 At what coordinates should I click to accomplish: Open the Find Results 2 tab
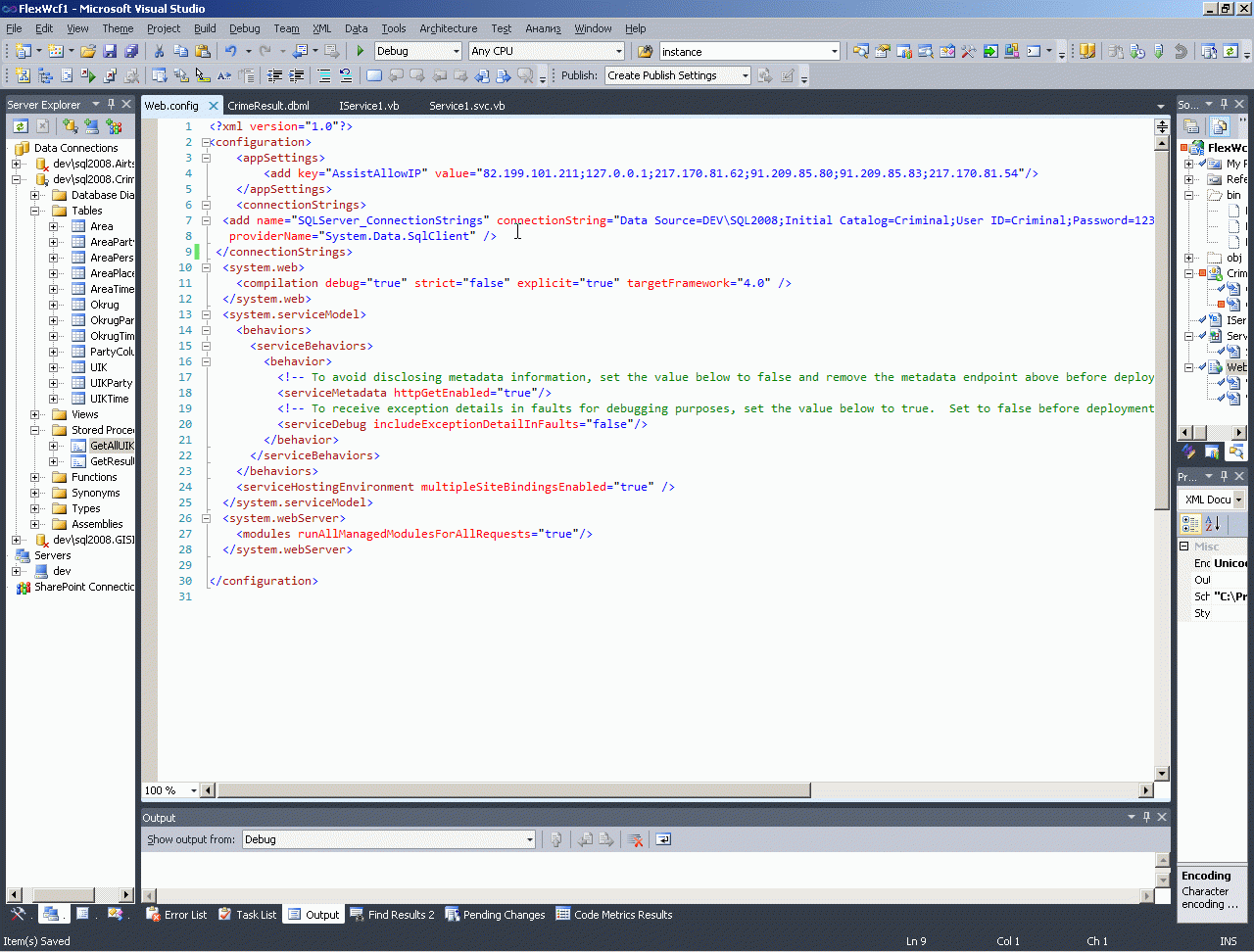(392, 915)
